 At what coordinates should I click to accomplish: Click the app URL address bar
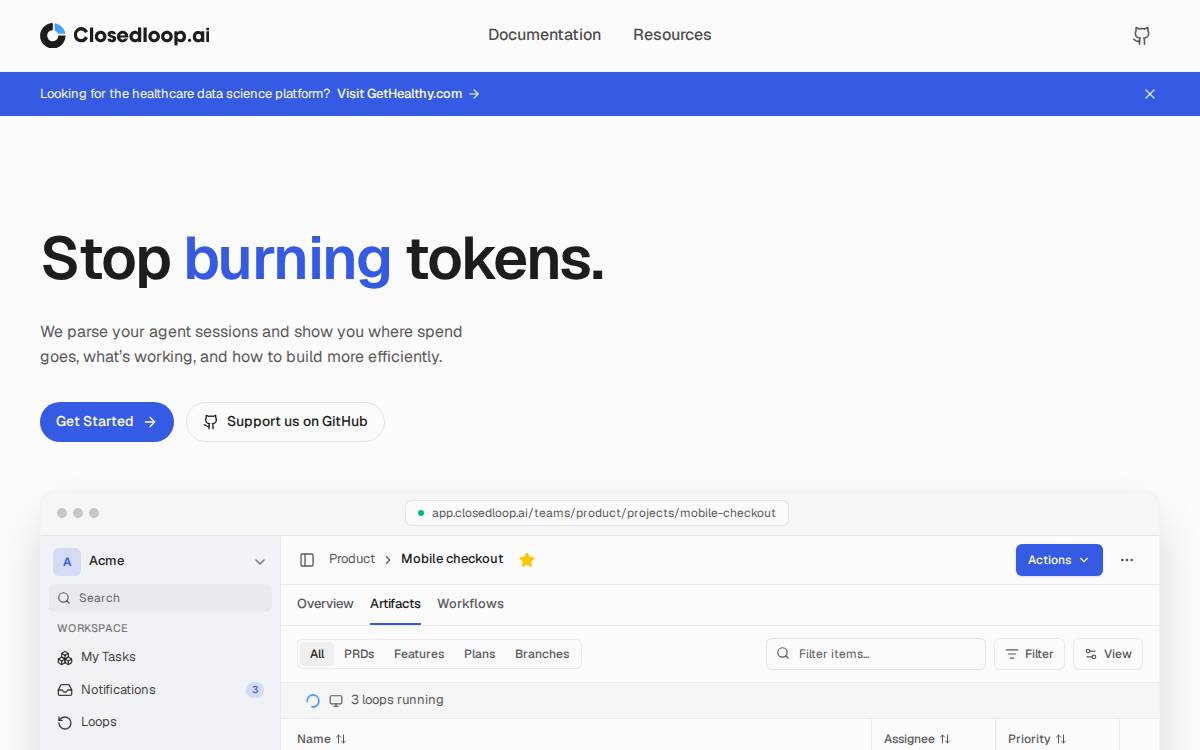point(597,513)
